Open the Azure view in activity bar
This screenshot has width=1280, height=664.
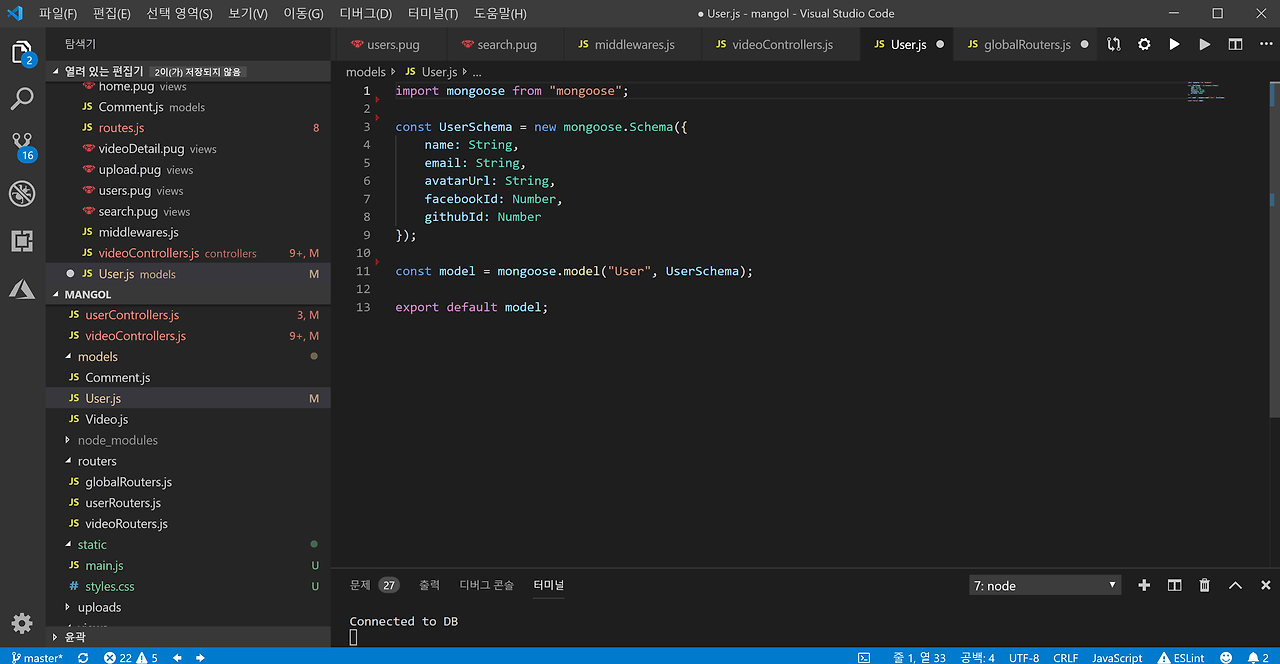coord(22,289)
